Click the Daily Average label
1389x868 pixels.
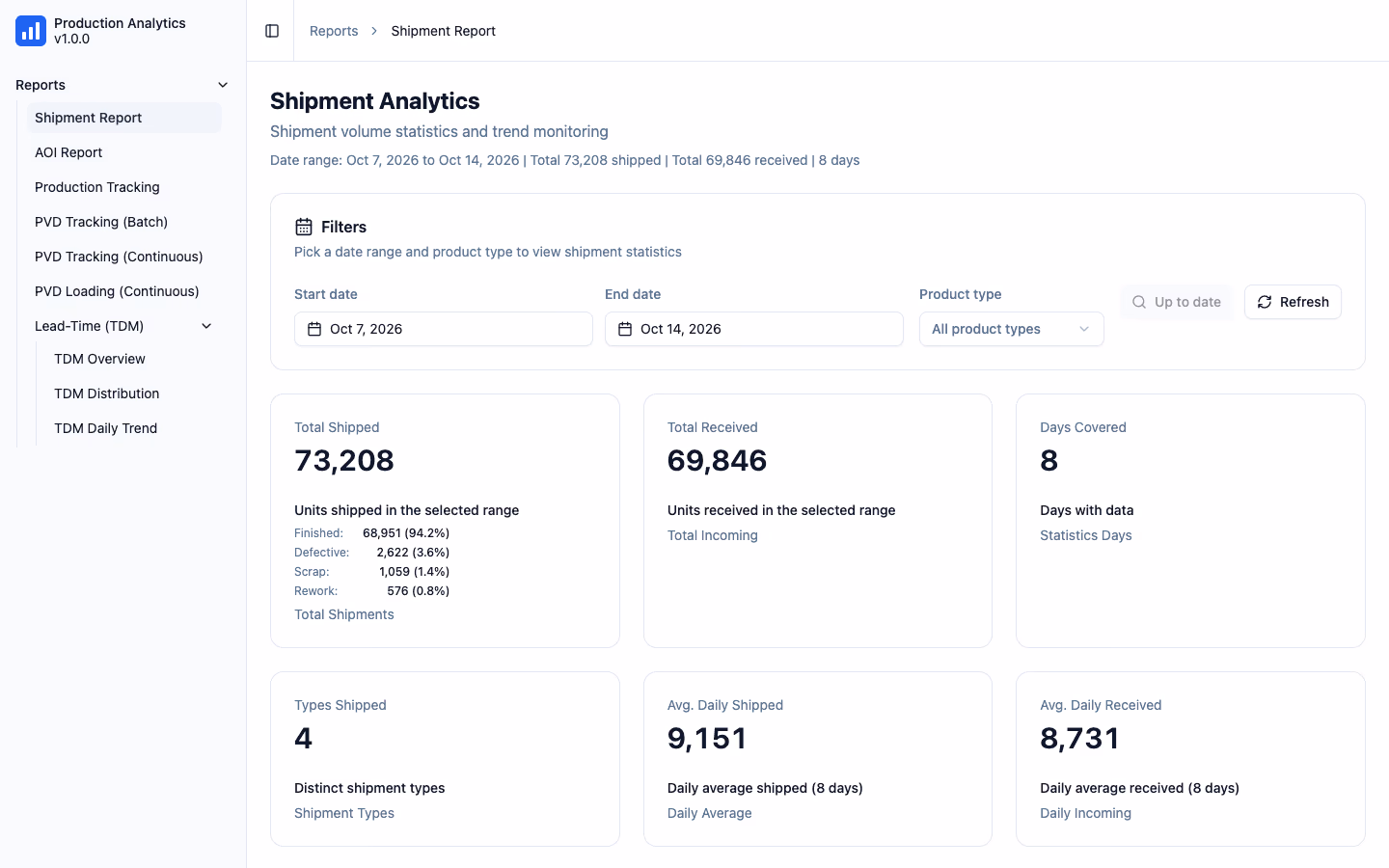[x=709, y=813]
